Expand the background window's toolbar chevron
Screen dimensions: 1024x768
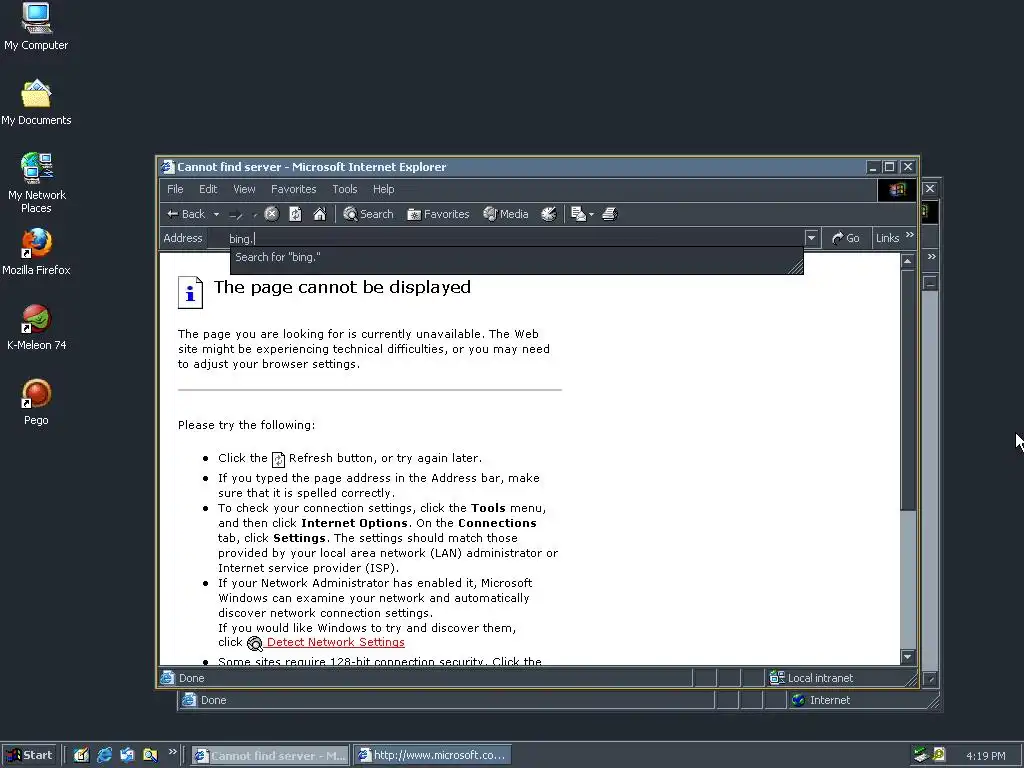[932, 257]
